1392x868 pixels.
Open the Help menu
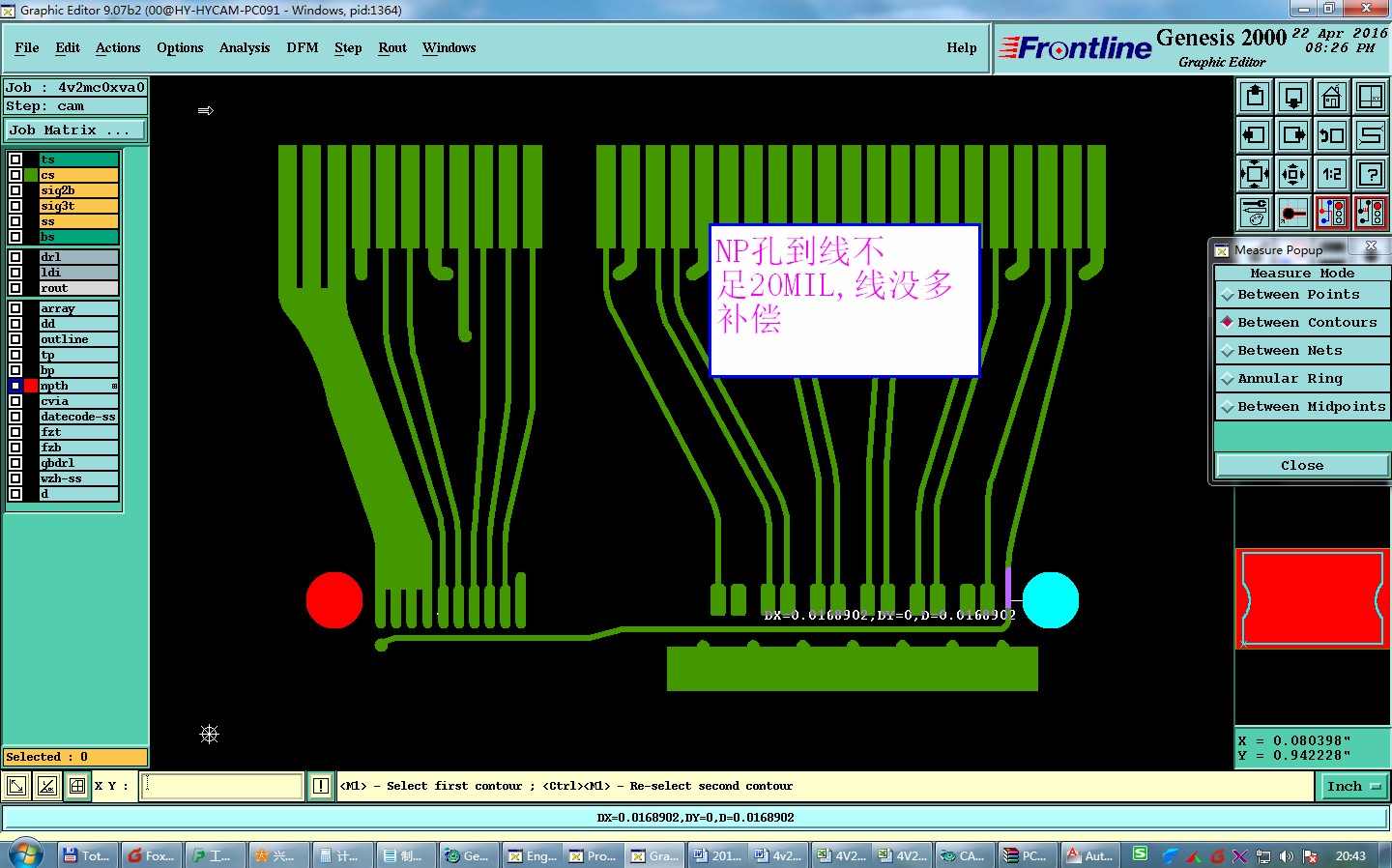pyautogui.click(x=962, y=47)
